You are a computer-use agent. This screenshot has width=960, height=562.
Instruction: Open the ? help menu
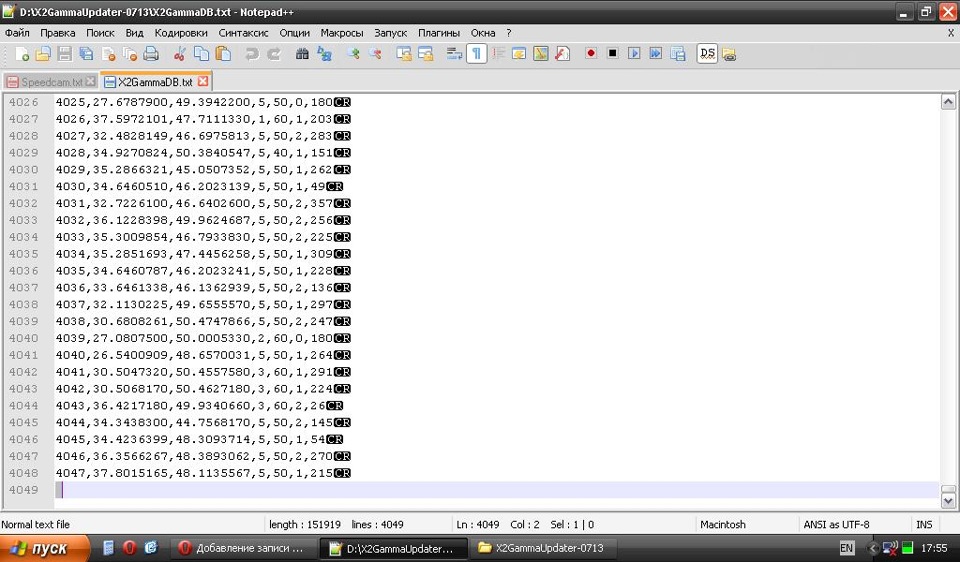(x=508, y=33)
